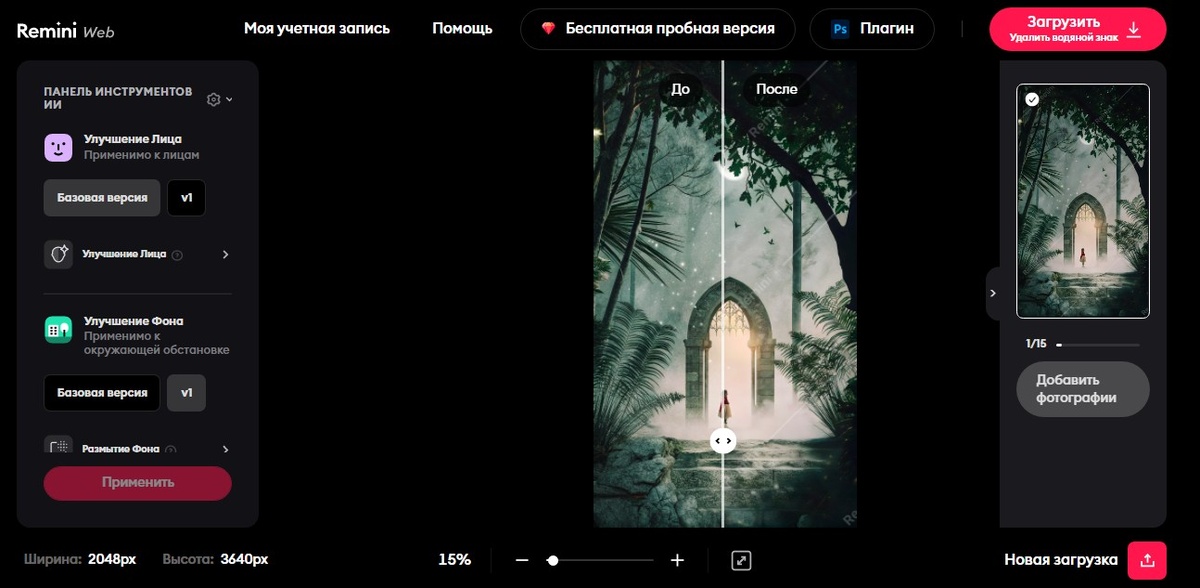The image size is (1200, 588).
Task: Click the face beautify icon in Улучшение Лица row
Action: 58,254
